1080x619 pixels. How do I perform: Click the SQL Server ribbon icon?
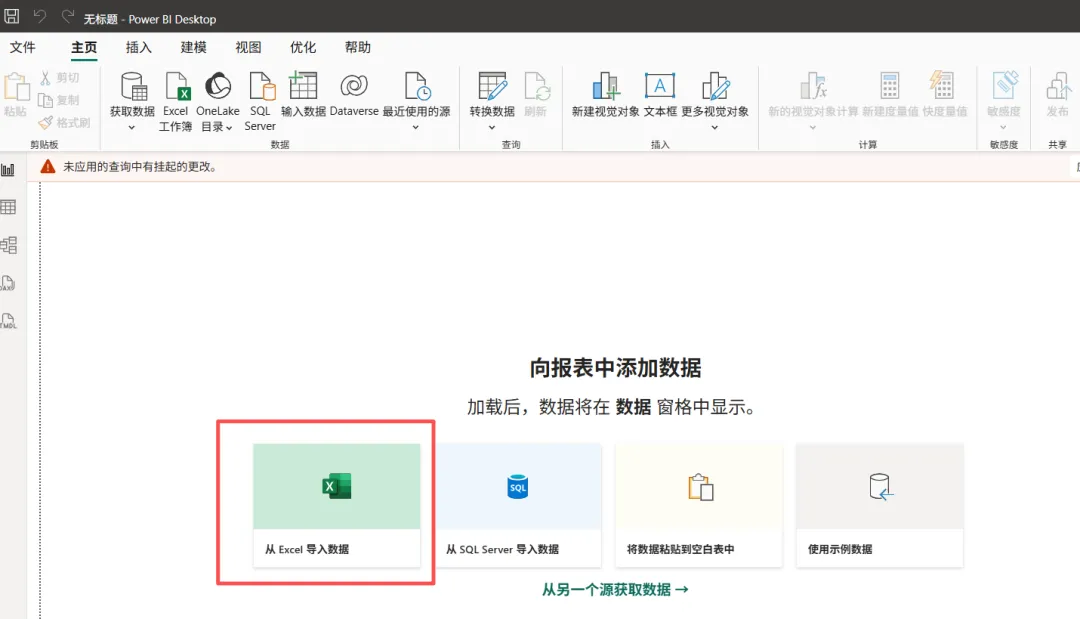point(260,87)
